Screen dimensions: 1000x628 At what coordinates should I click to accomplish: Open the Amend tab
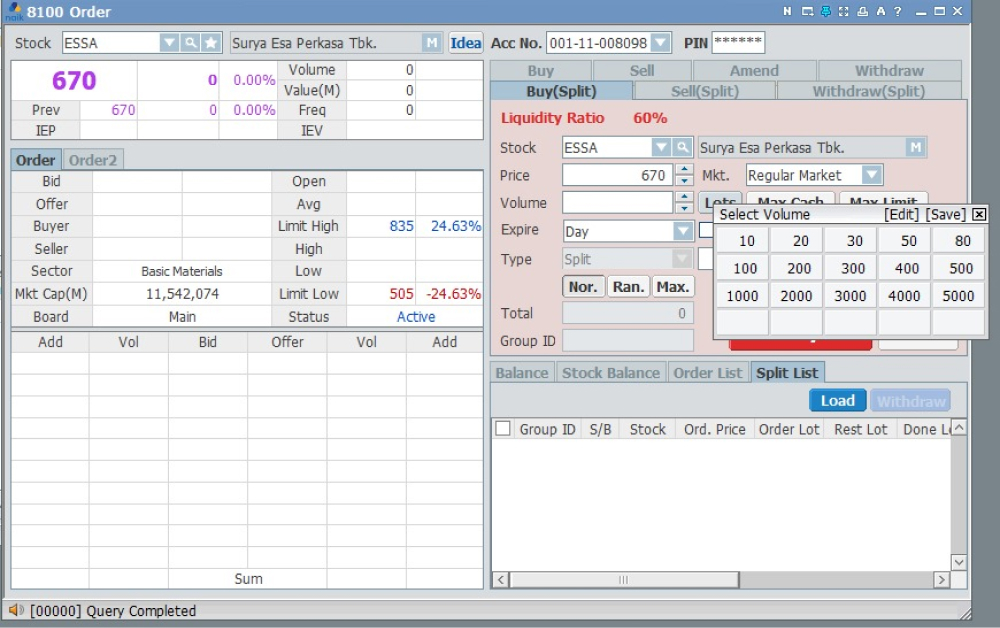tap(754, 71)
